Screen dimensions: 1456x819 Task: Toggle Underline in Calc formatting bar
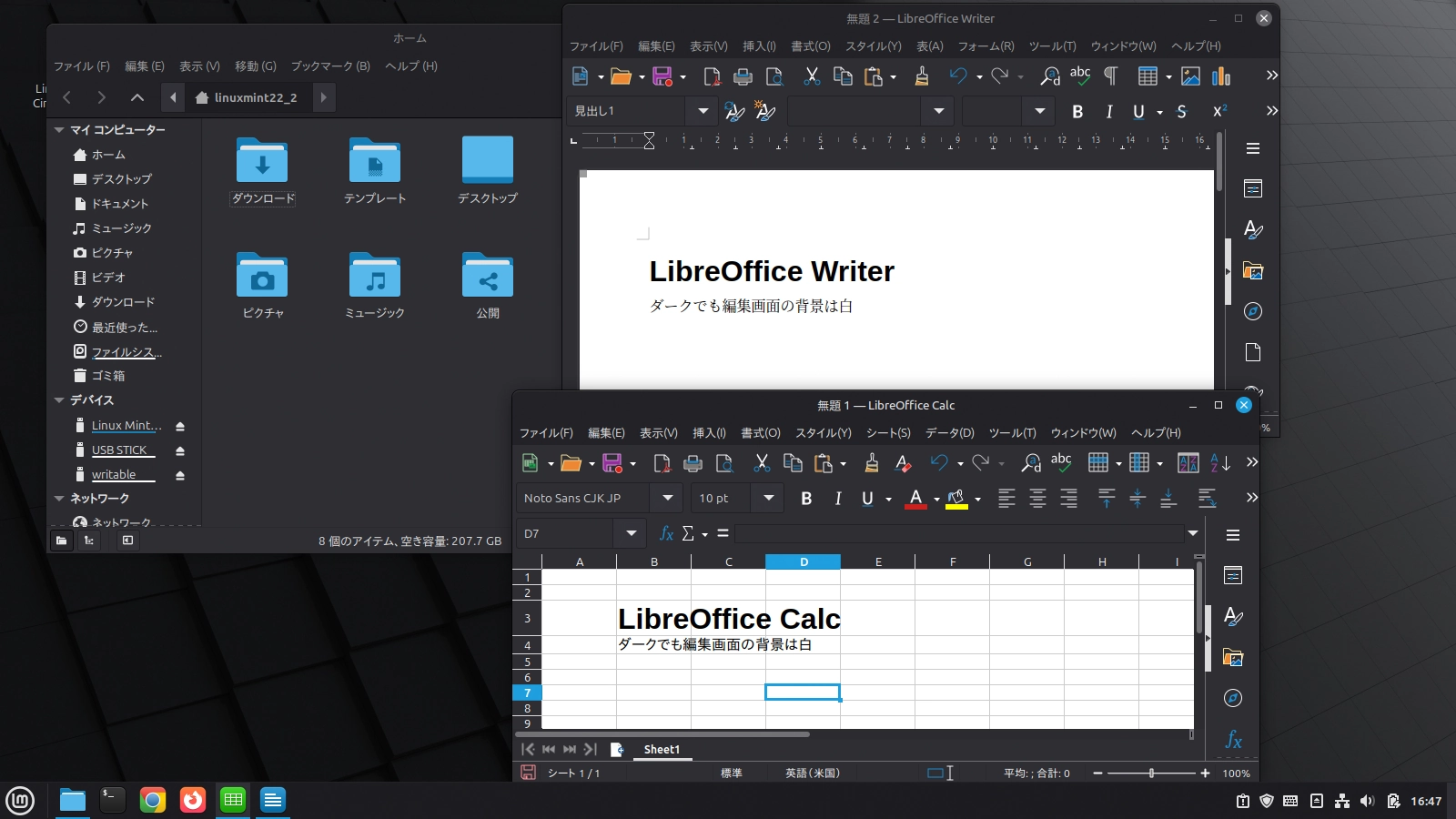867,498
